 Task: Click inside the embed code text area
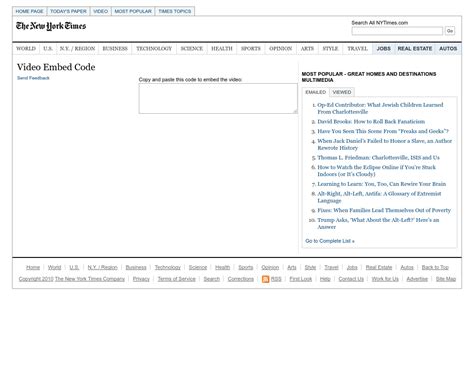218,99
